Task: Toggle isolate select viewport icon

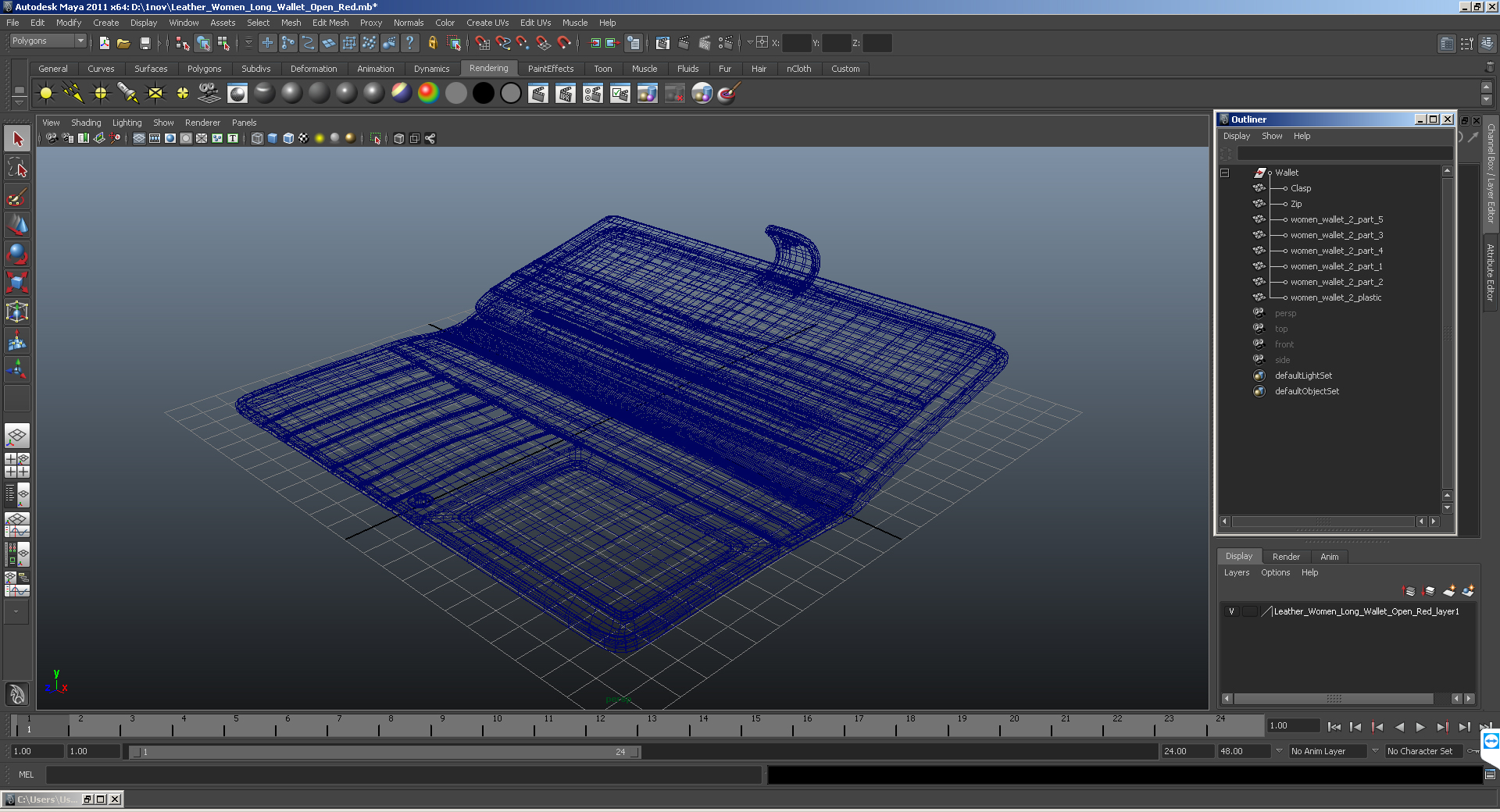Action: pyautogui.click(x=376, y=138)
